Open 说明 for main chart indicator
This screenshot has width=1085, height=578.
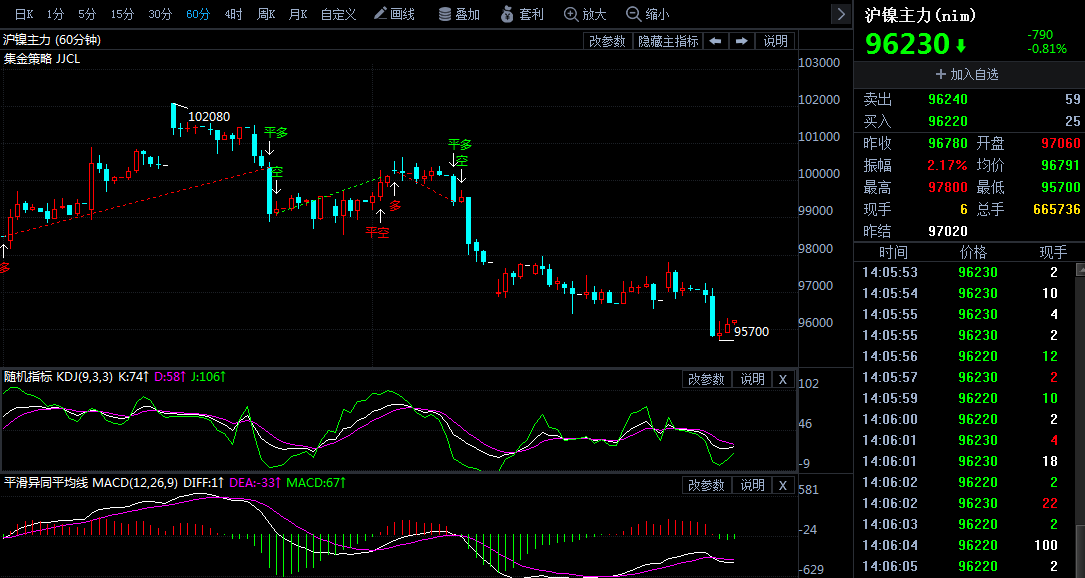coord(776,41)
